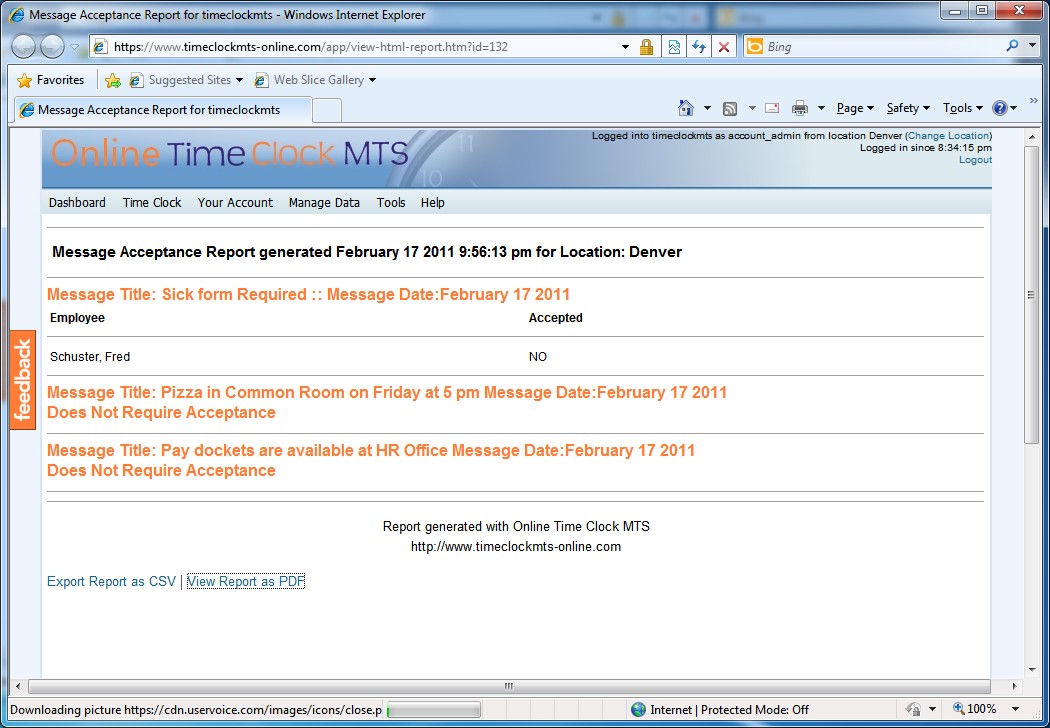
Task: Click the View Report as PDF link
Action: point(246,581)
